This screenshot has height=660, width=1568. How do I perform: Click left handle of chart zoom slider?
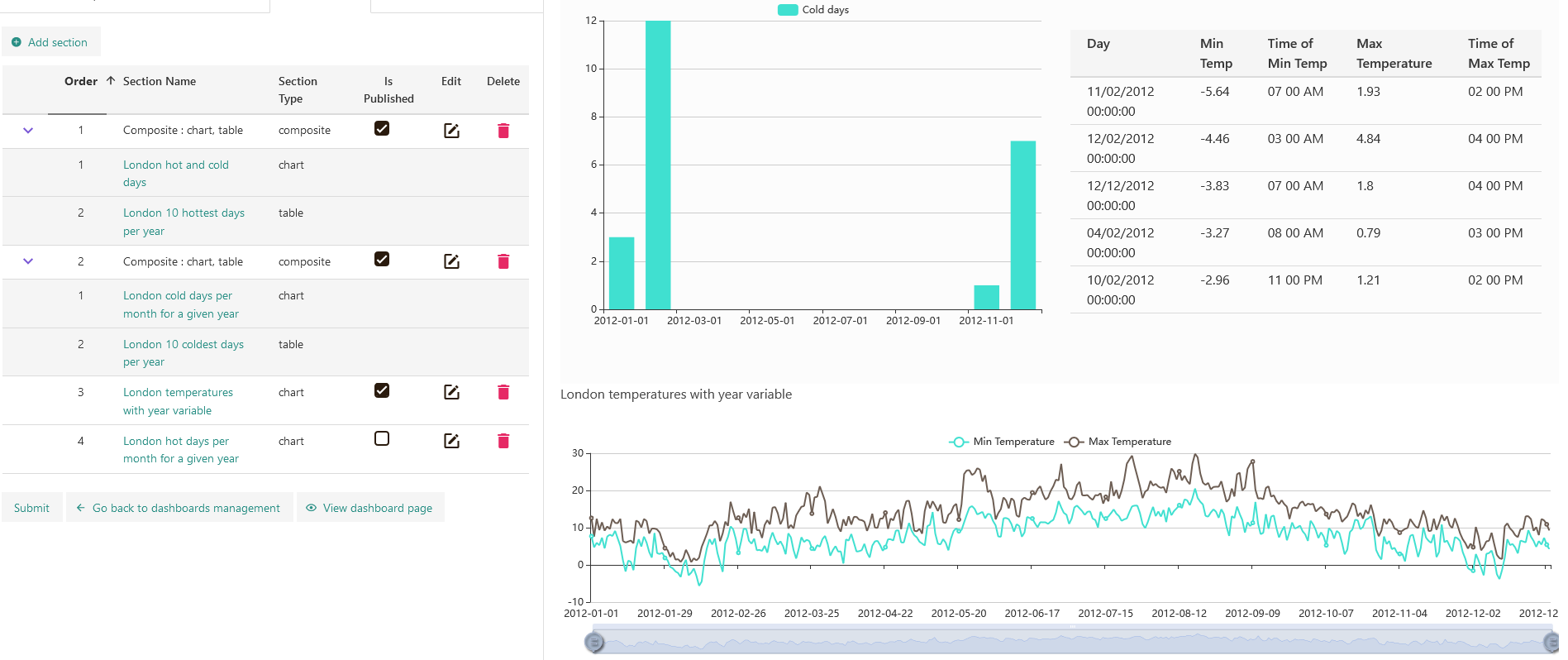(593, 643)
